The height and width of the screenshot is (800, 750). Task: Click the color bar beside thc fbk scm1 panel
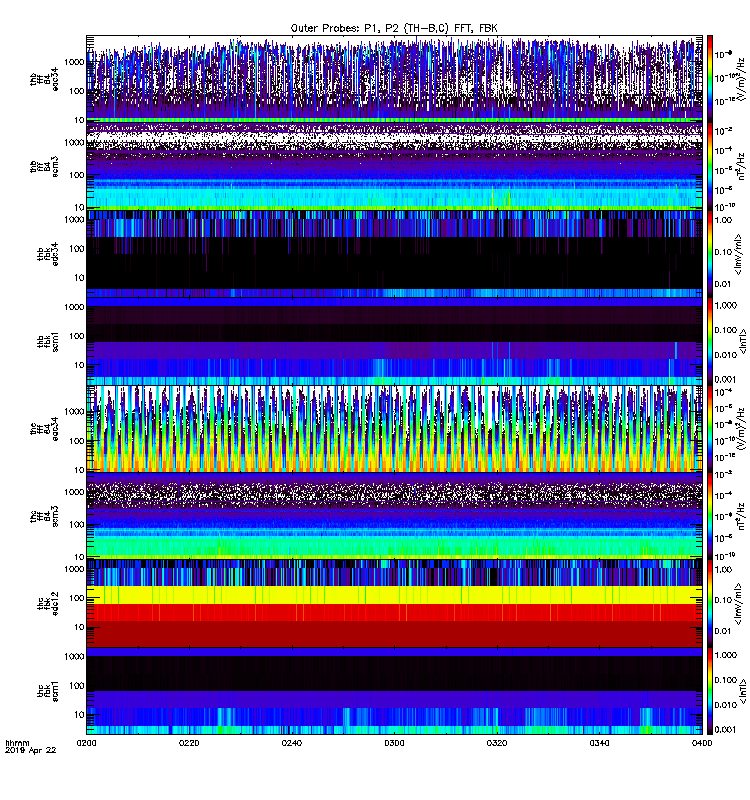[x=709, y=690]
